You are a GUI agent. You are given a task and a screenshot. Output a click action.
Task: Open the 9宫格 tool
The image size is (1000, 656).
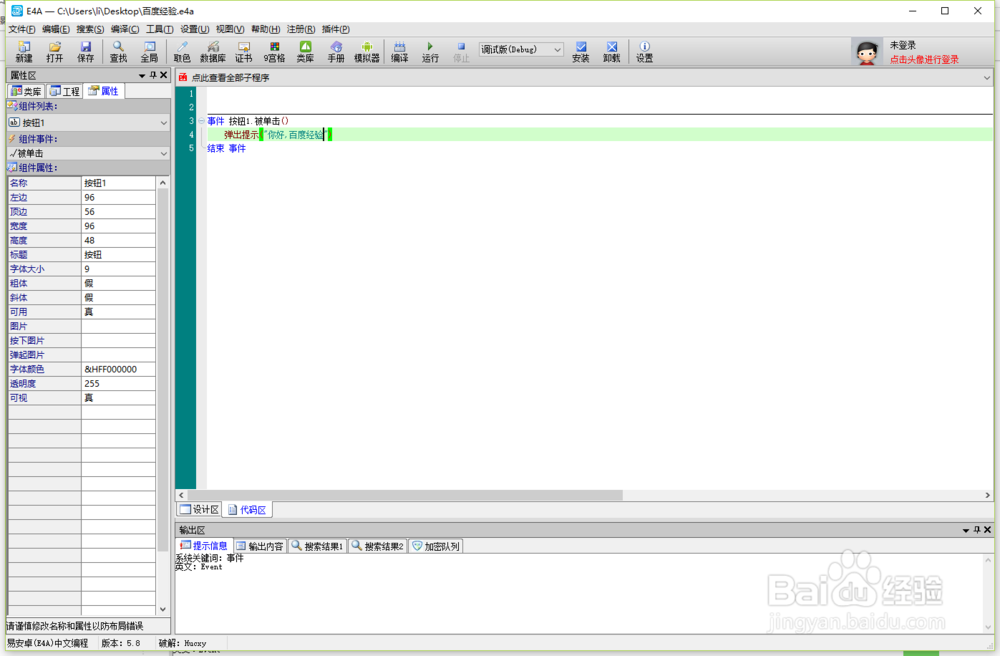274,52
